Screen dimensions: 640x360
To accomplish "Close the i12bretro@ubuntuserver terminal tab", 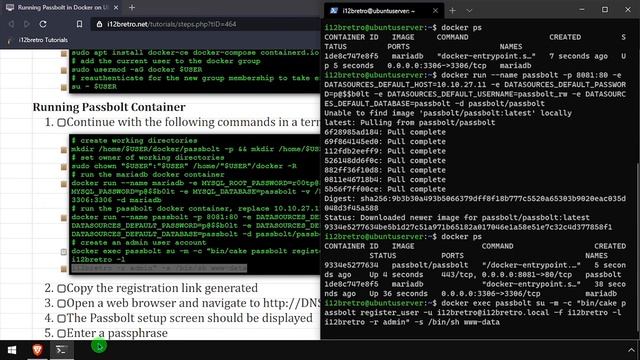I will (435, 11).
